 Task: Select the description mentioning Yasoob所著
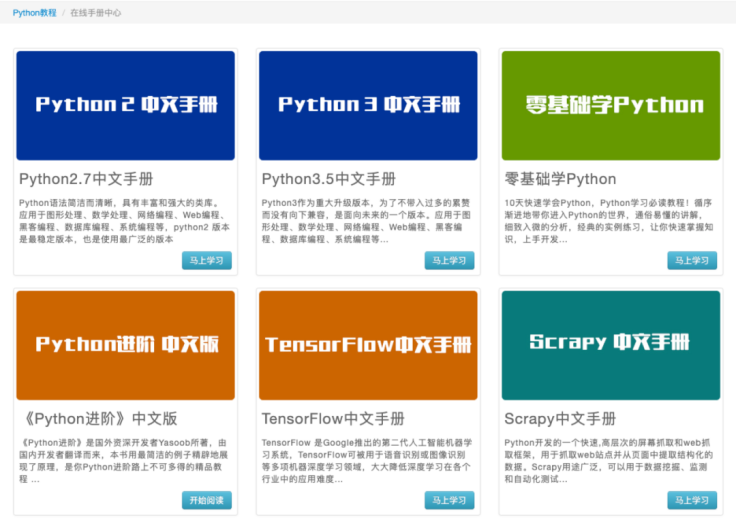pos(123,461)
